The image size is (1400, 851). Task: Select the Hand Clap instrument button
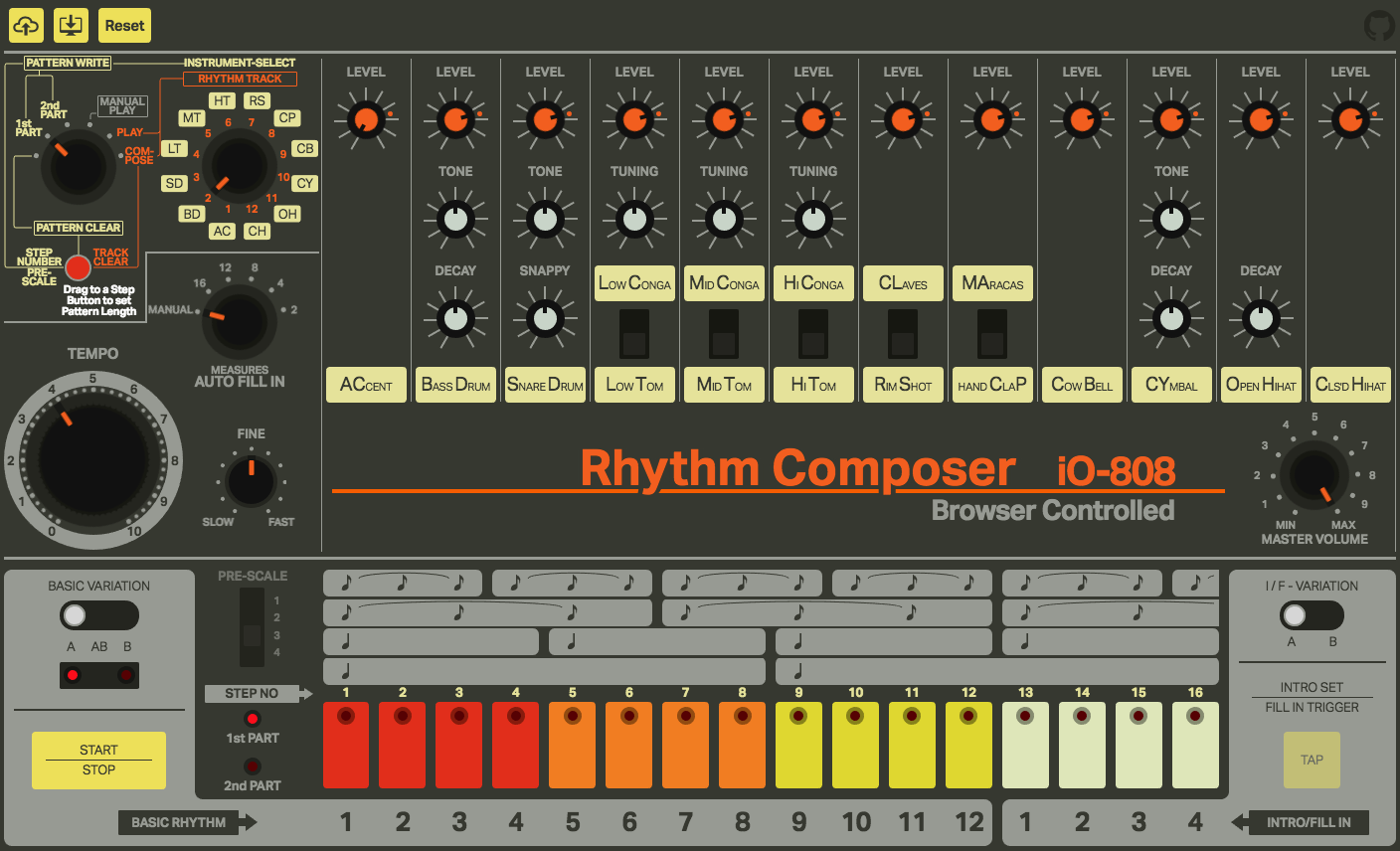coord(992,385)
